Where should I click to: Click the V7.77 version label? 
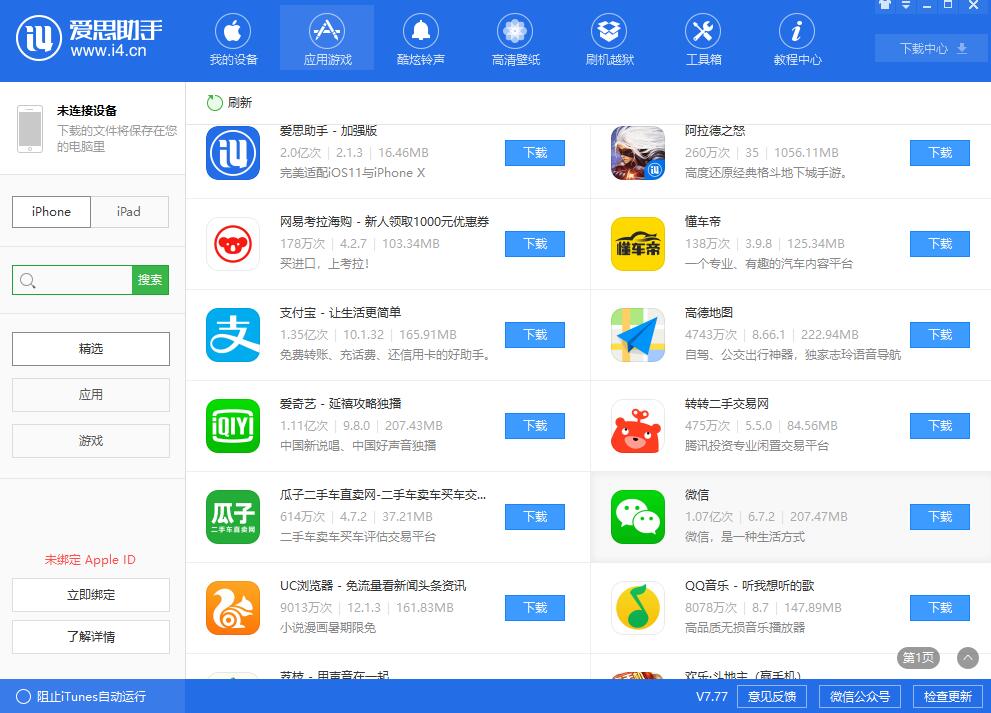point(712,697)
